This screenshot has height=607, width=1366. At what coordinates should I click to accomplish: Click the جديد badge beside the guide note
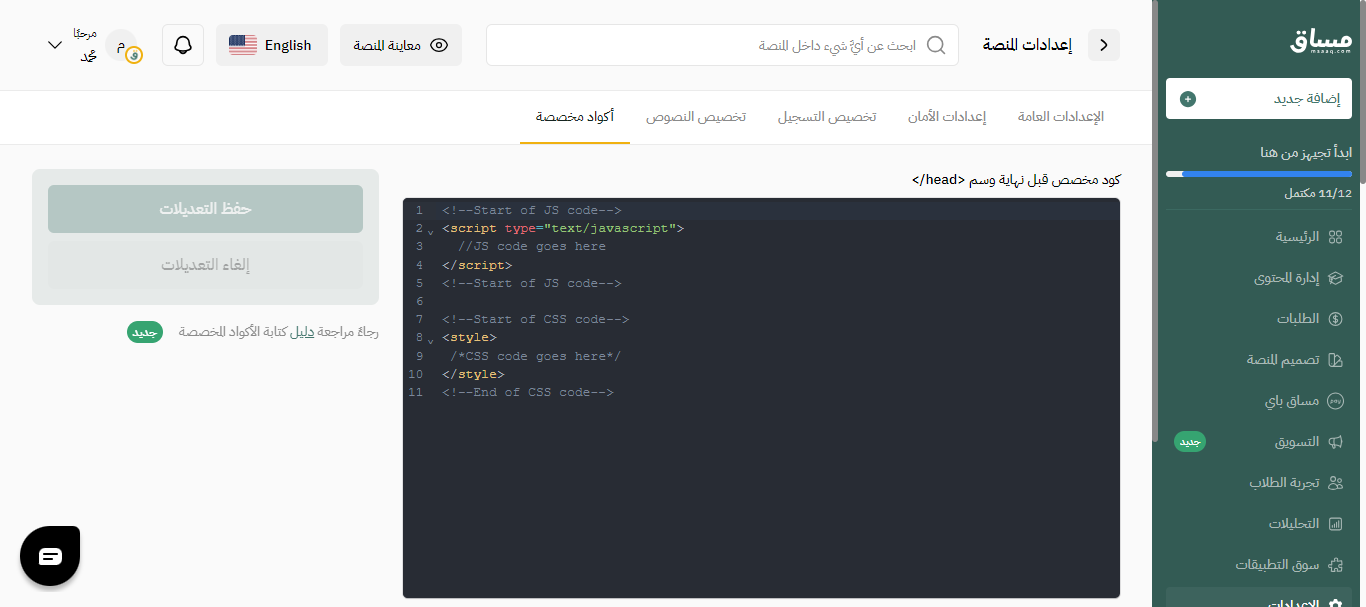coord(144,332)
